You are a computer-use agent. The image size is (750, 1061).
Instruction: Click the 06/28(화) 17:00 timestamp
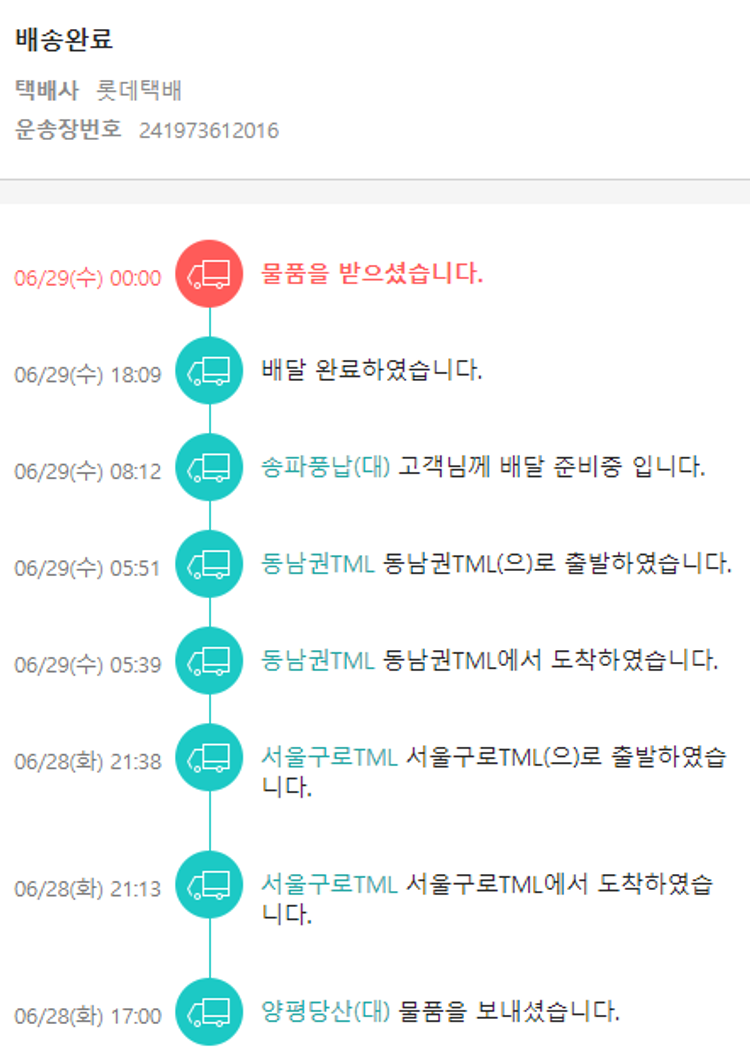[87, 1017]
